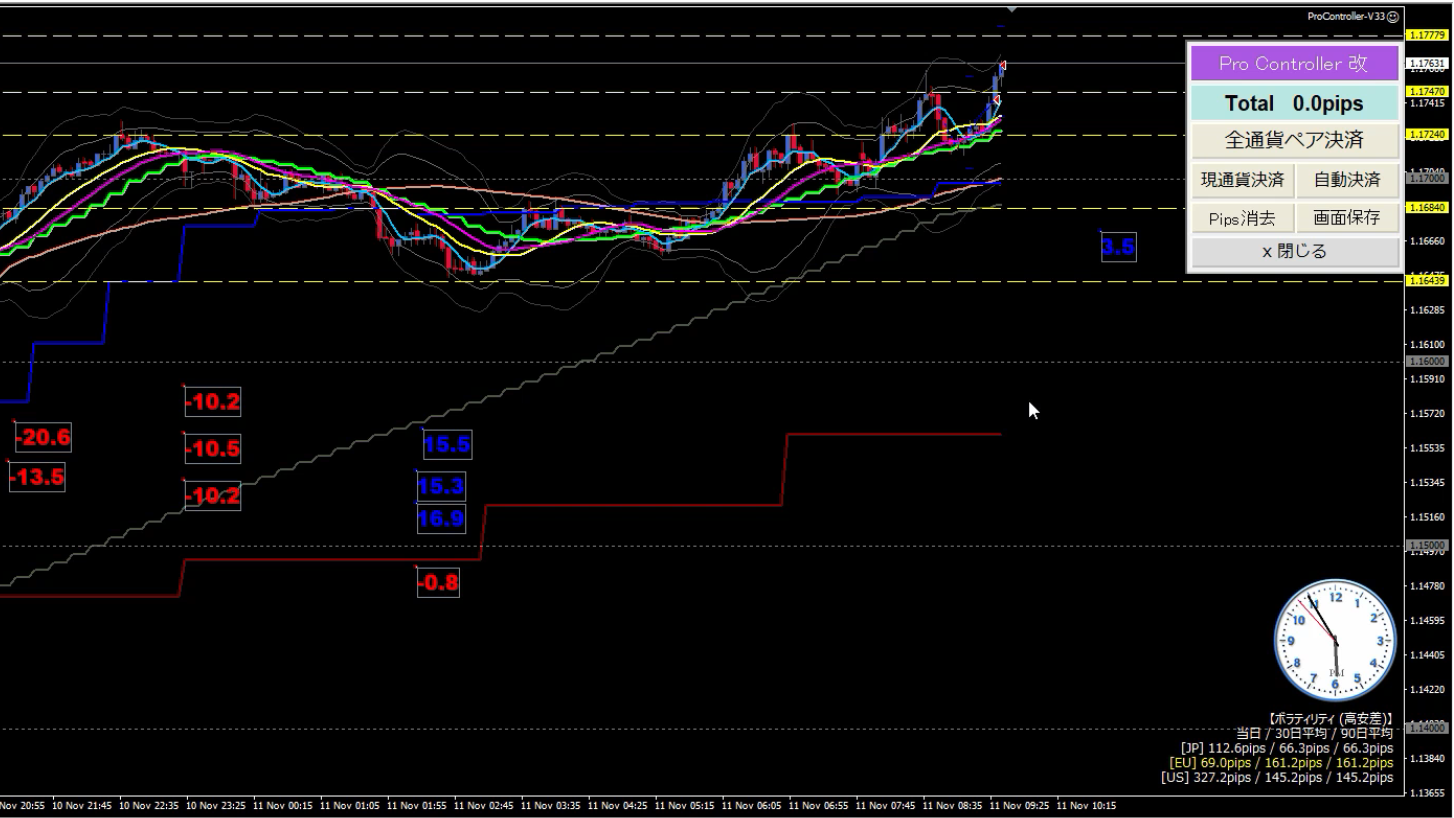The width and height of the screenshot is (1454, 818).
Task: Close current pair via 現通貨決済
Action: (x=1242, y=181)
